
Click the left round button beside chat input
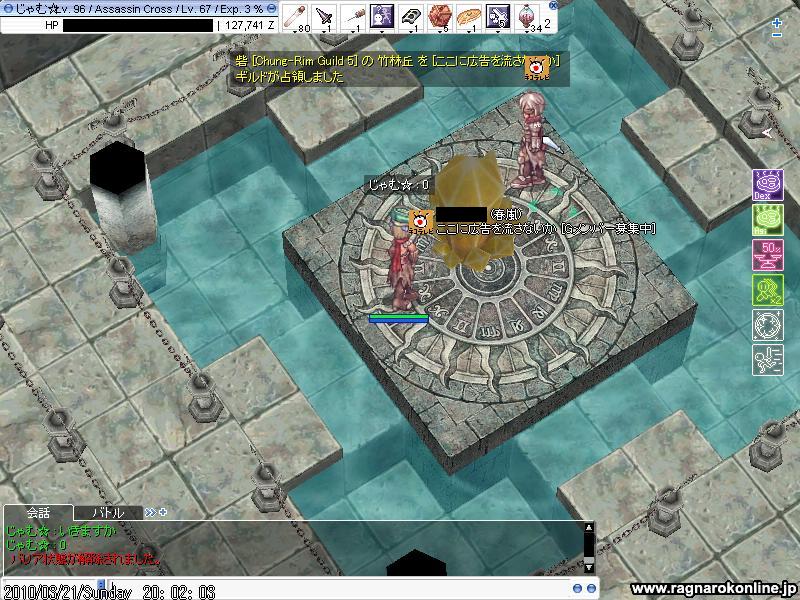(x=577, y=588)
